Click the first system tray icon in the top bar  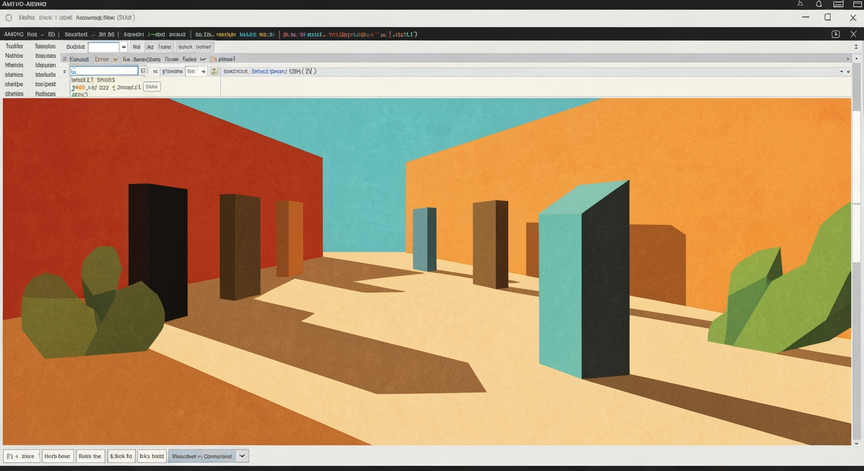pos(800,4)
